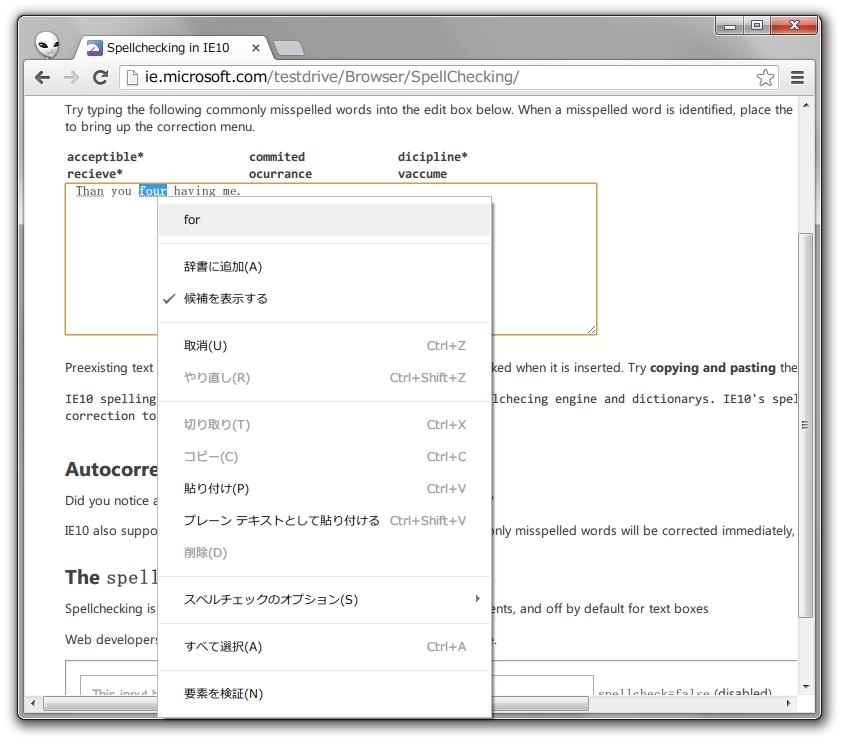Click the IE10 favicon on the tab

pos(94,47)
